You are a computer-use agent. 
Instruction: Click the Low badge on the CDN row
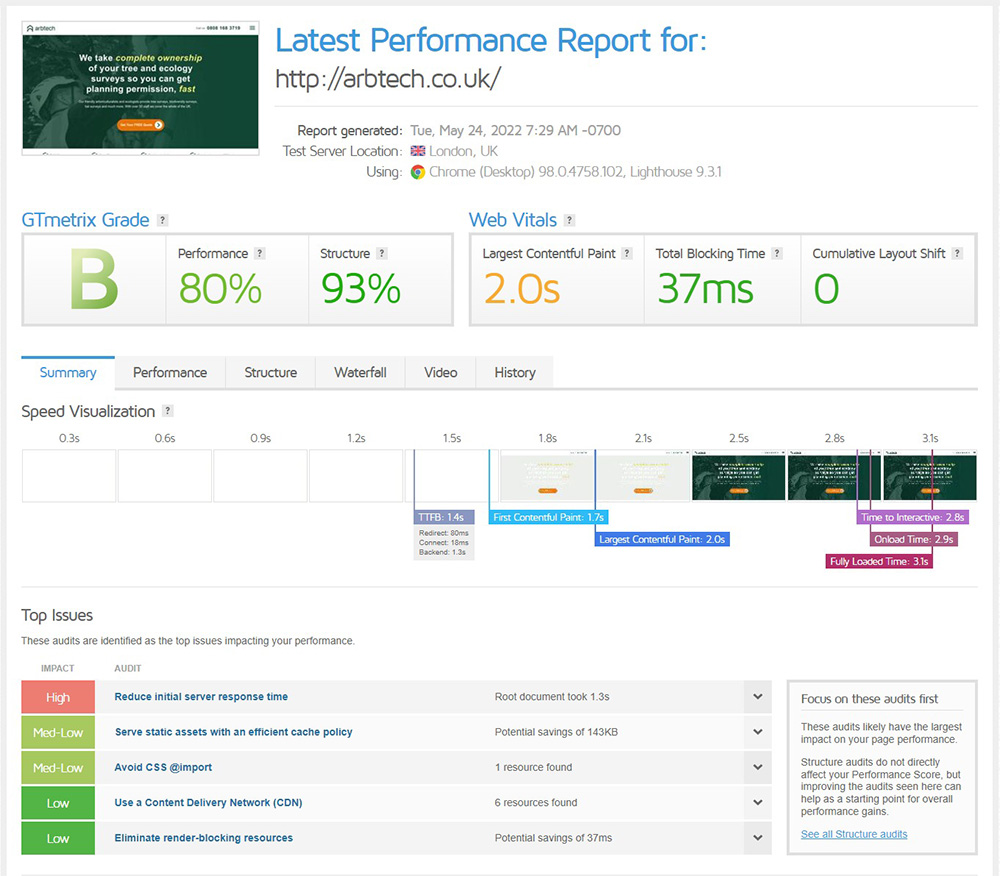58,803
